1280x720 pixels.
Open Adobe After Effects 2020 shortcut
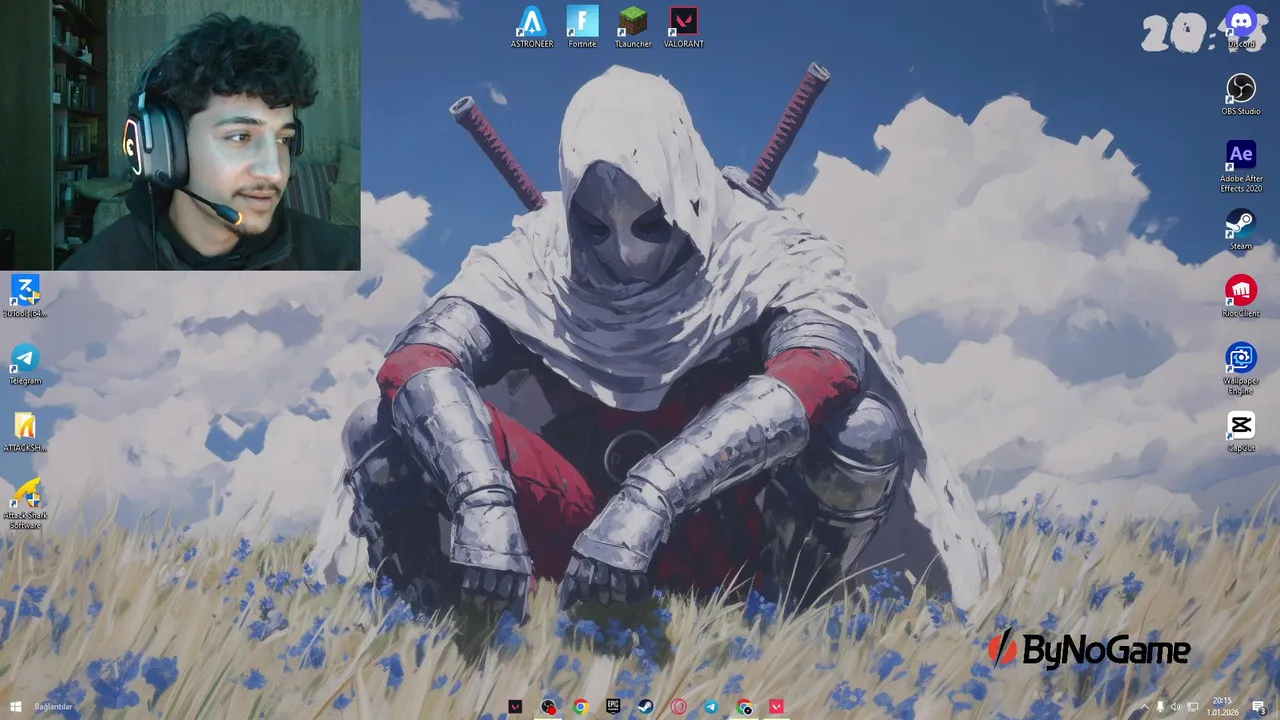click(x=1241, y=166)
